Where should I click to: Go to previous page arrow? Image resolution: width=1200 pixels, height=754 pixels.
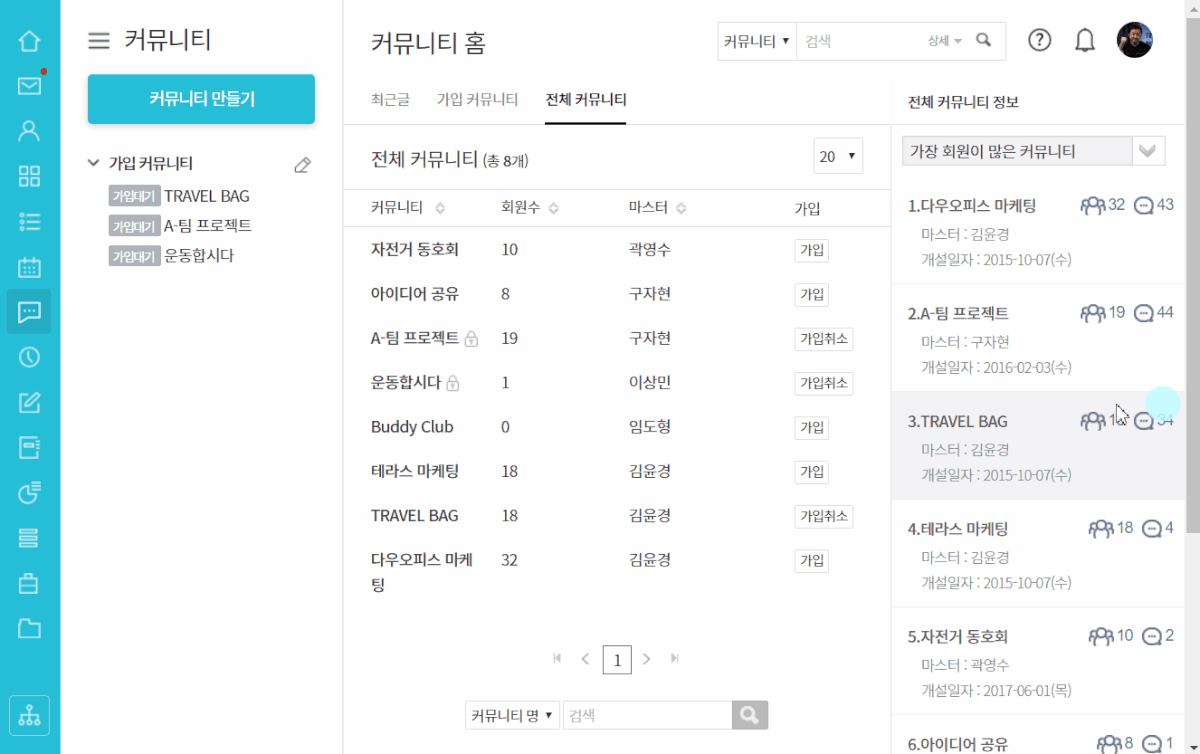click(x=585, y=658)
